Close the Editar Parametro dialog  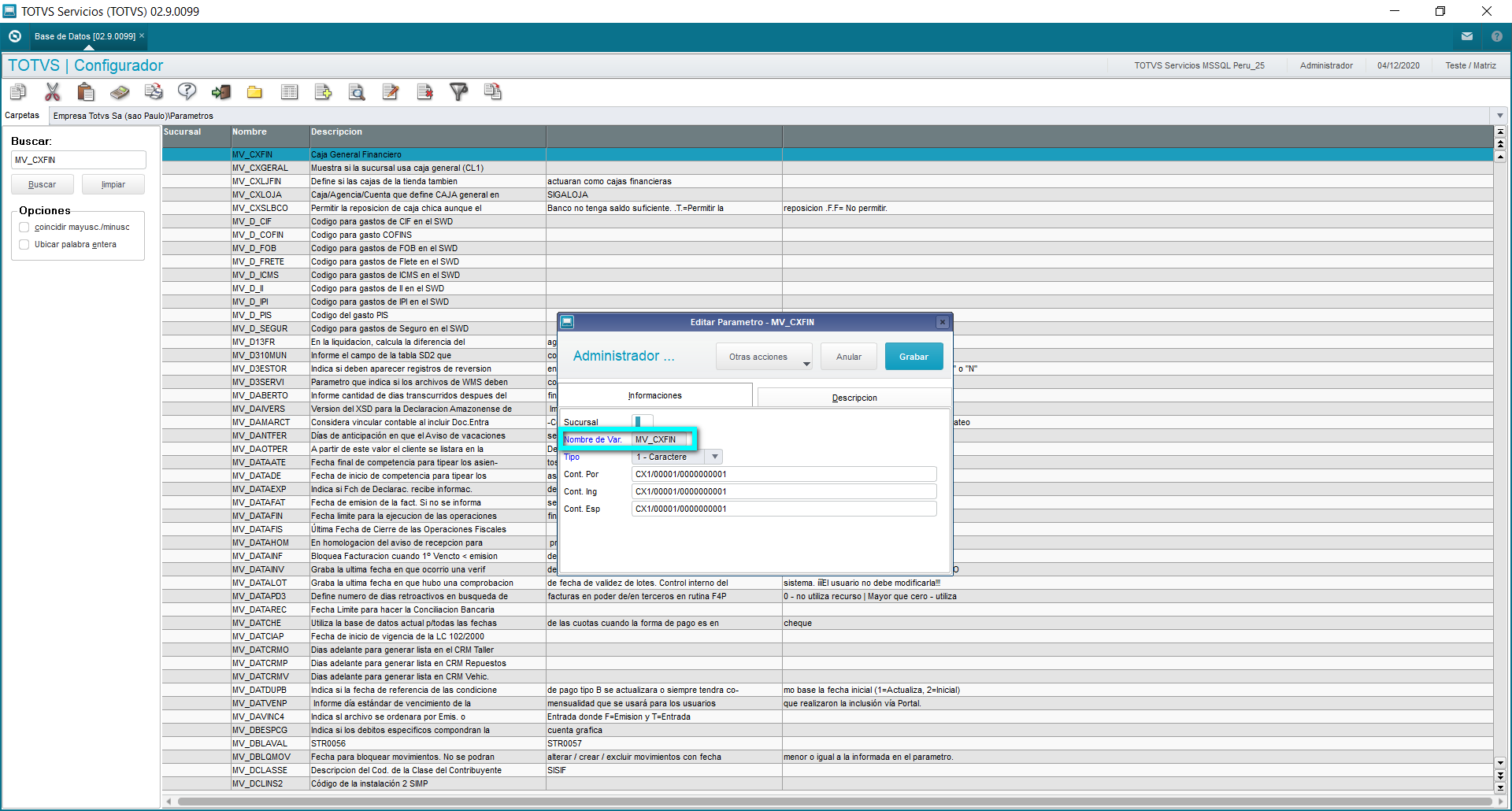[x=943, y=322]
